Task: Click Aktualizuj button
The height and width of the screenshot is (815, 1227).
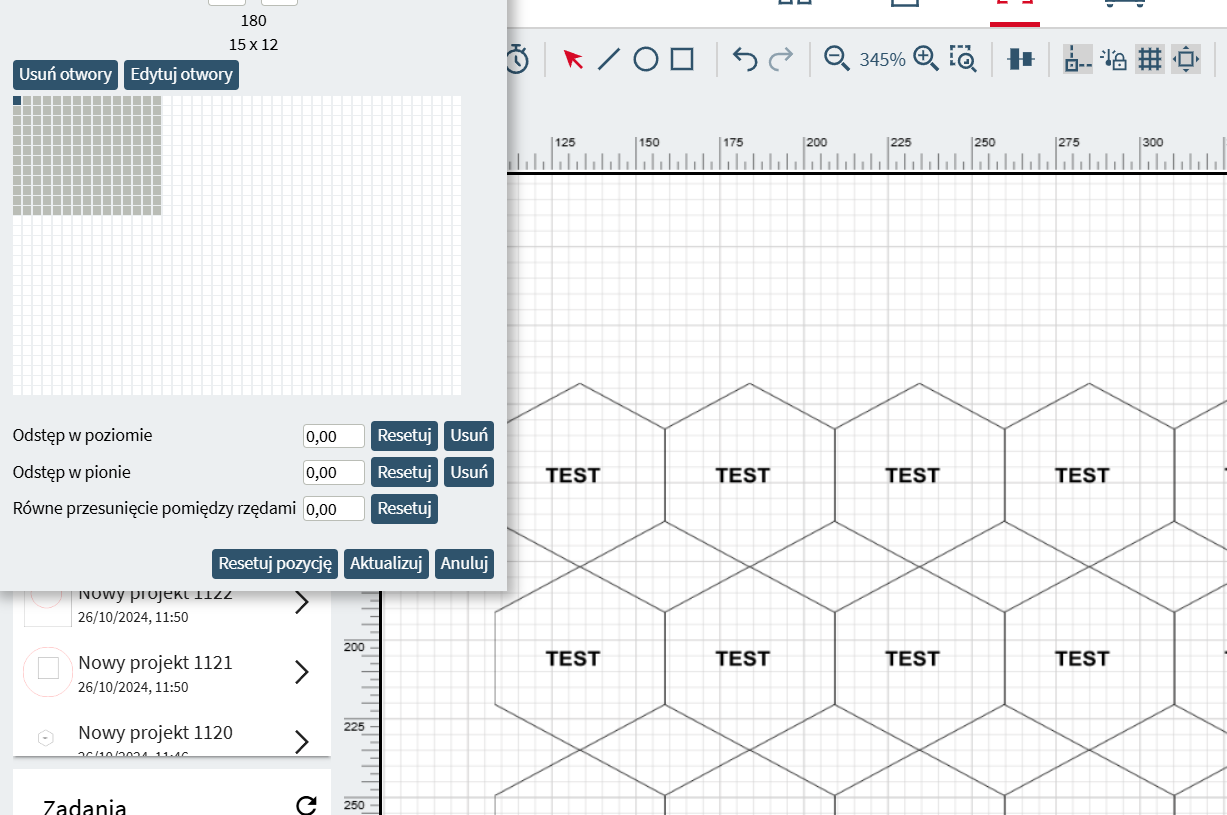Action: (x=387, y=563)
